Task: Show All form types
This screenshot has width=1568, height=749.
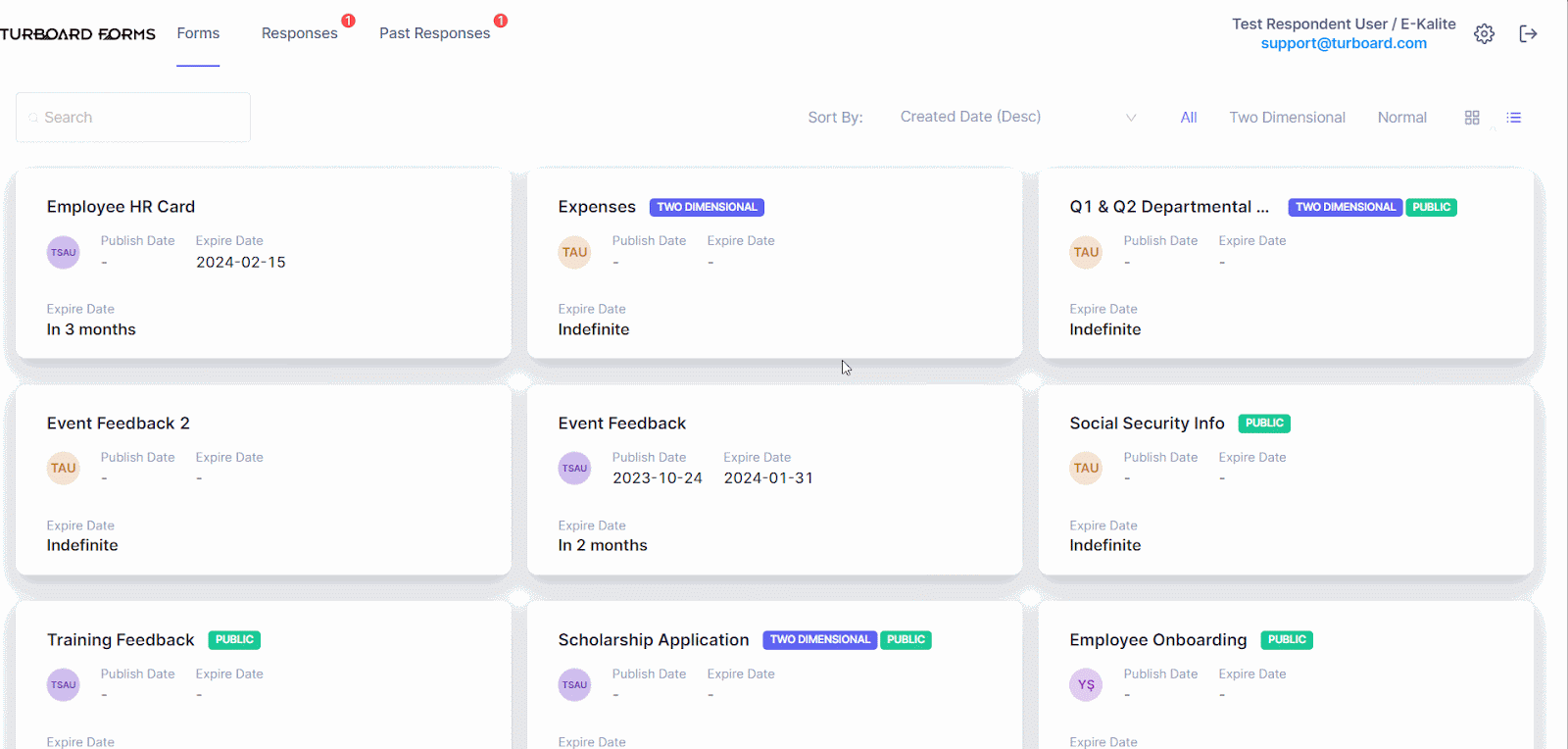Action: 1189,118
